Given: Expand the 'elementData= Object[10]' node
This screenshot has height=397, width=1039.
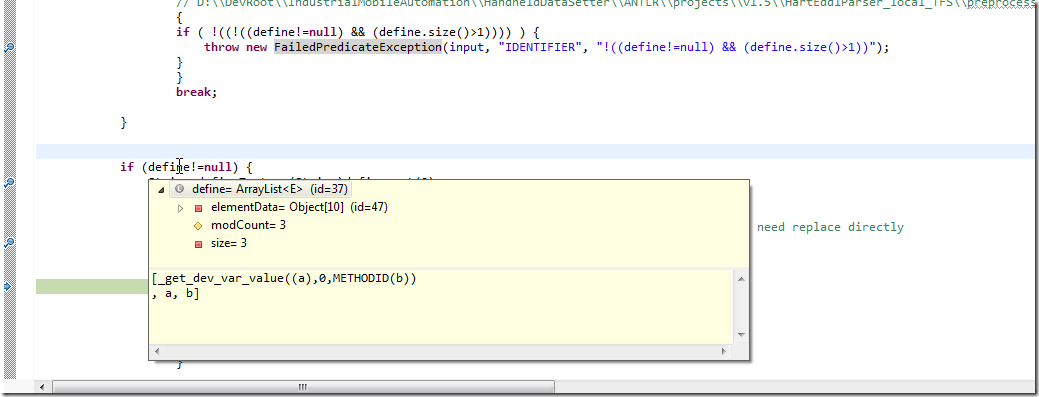Looking at the screenshot, I should click(x=180, y=208).
